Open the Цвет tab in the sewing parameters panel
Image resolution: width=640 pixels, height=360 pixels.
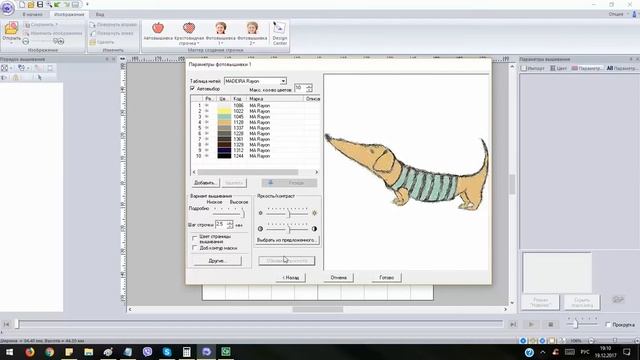[x=558, y=68]
